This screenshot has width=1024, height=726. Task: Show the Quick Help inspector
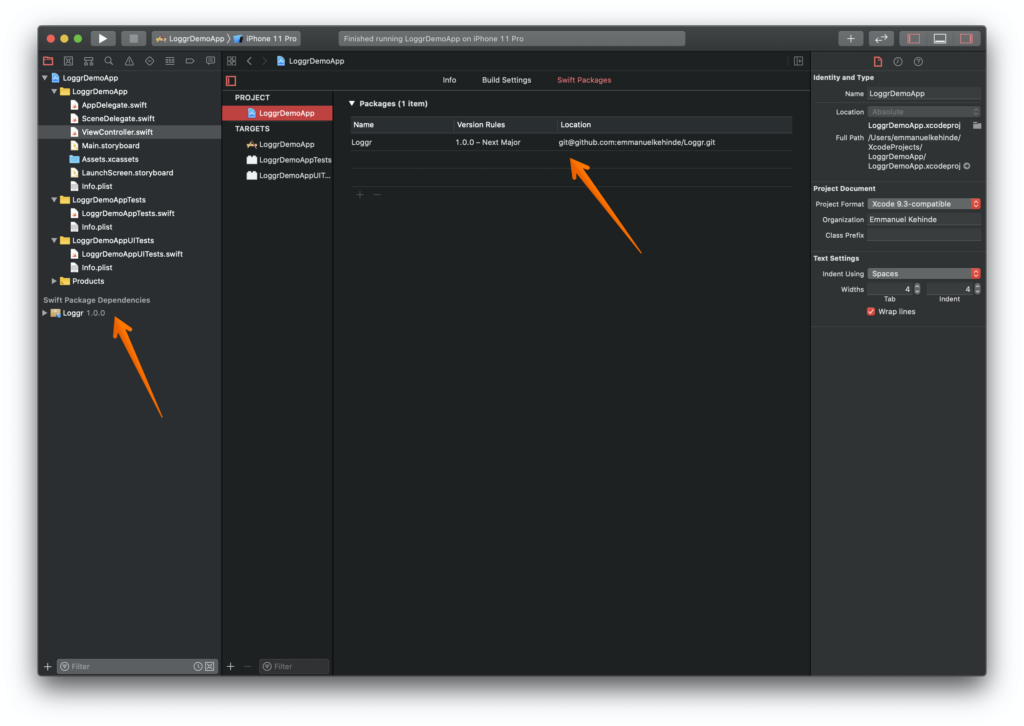[918, 61]
